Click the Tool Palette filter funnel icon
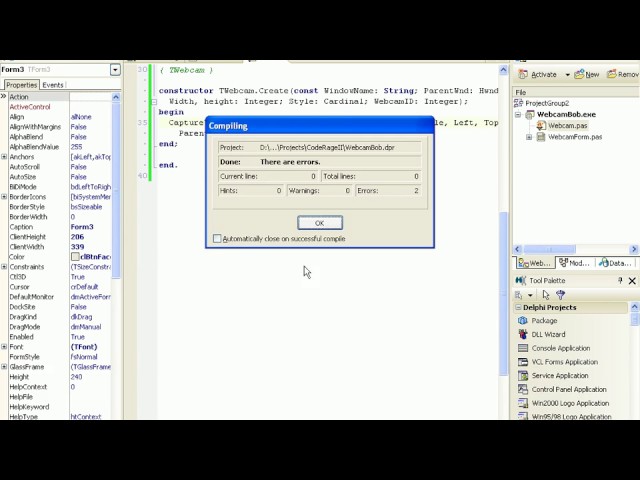This screenshot has height=480, width=640. 561,295
